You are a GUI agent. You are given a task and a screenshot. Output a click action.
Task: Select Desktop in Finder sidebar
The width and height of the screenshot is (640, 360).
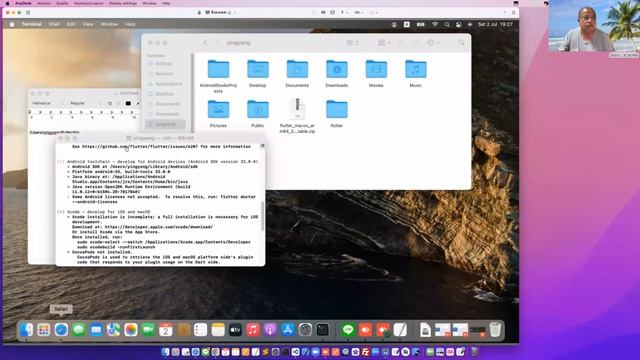164,94
